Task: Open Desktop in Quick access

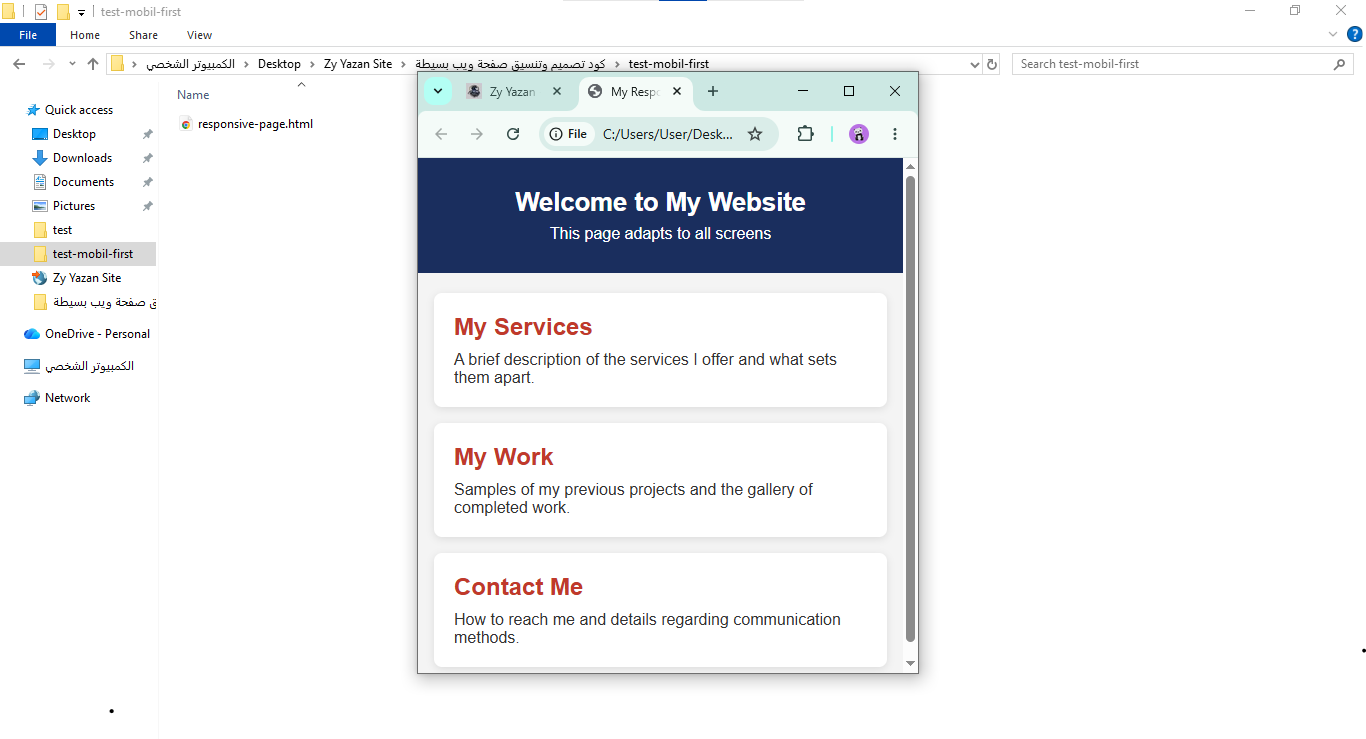Action: pyautogui.click(x=74, y=134)
